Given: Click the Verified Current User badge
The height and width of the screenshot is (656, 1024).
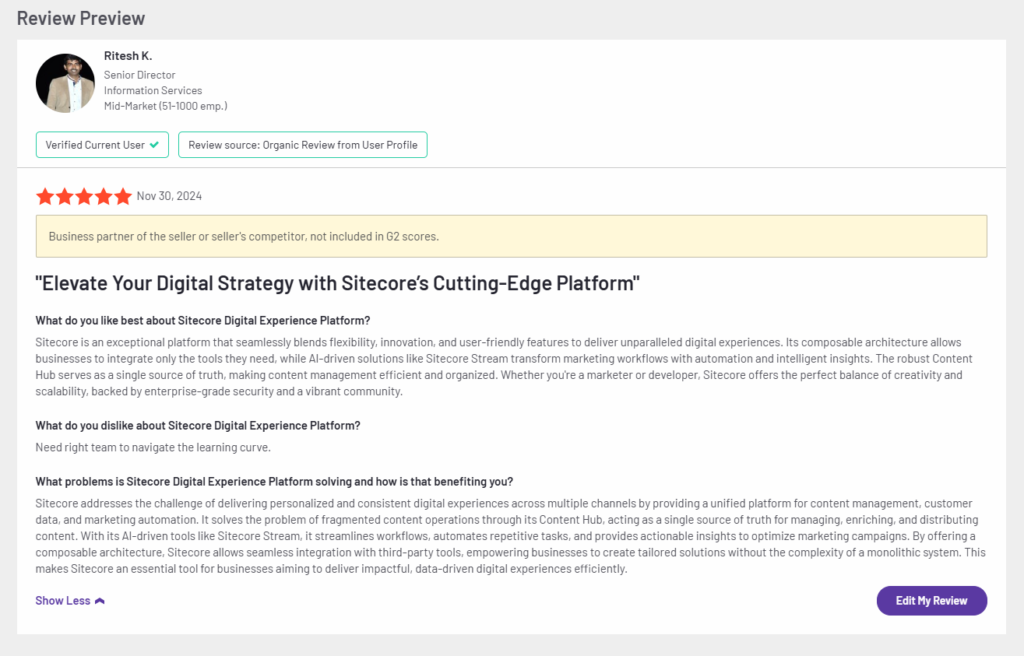Looking at the screenshot, I should [102, 145].
